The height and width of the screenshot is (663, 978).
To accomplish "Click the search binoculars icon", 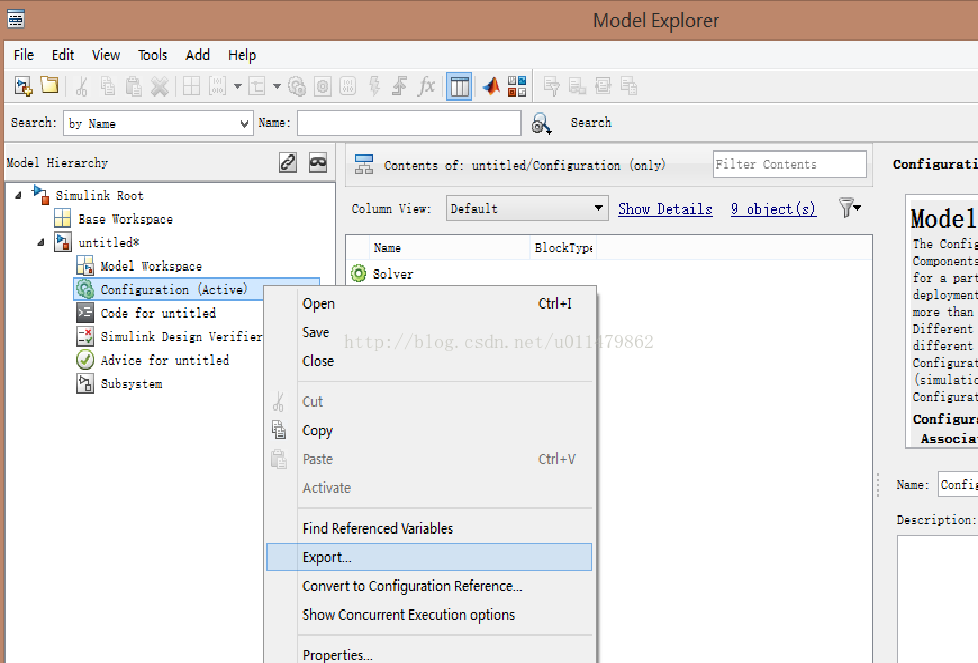I will [541, 123].
